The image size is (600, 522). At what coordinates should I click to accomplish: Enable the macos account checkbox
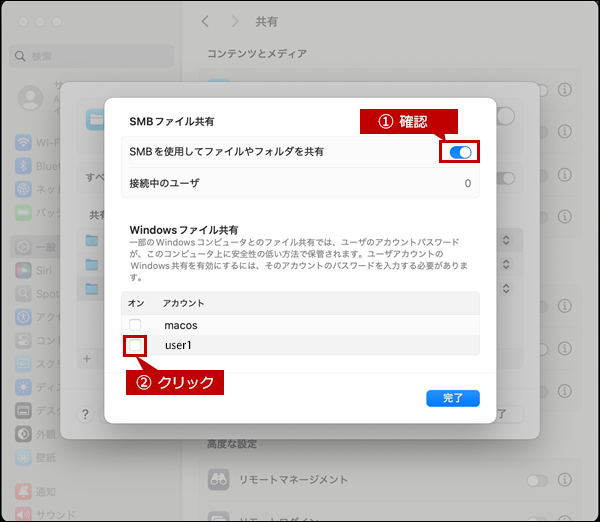[x=135, y=325]
